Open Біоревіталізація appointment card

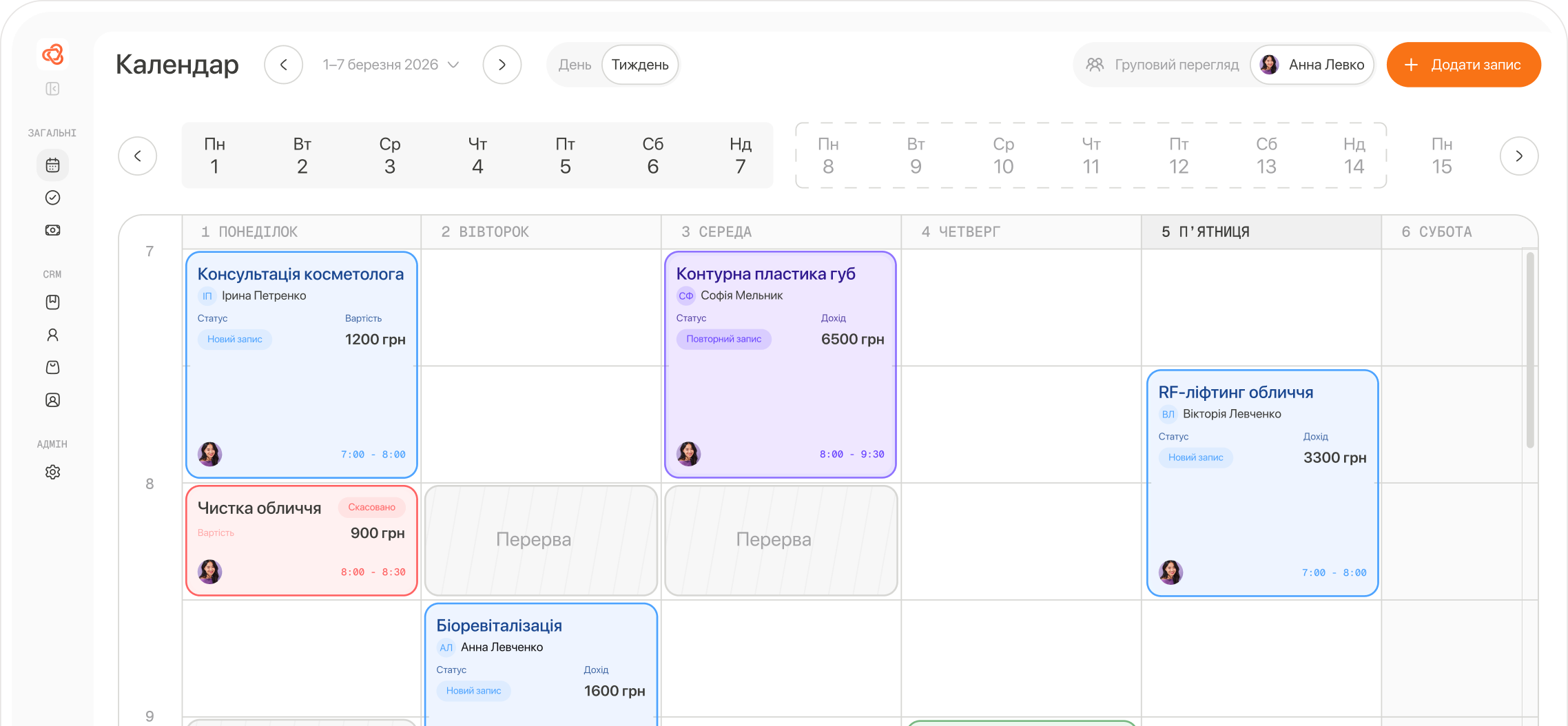tap(541, 665)
